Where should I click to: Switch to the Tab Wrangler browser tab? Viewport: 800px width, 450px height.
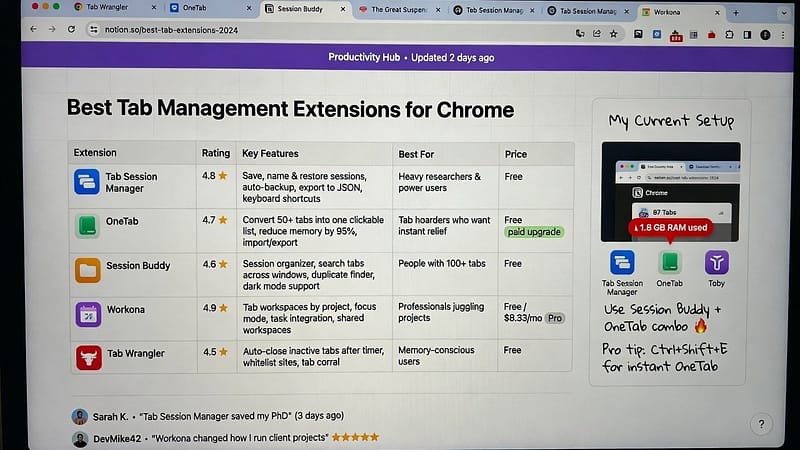tap(113, 7)
